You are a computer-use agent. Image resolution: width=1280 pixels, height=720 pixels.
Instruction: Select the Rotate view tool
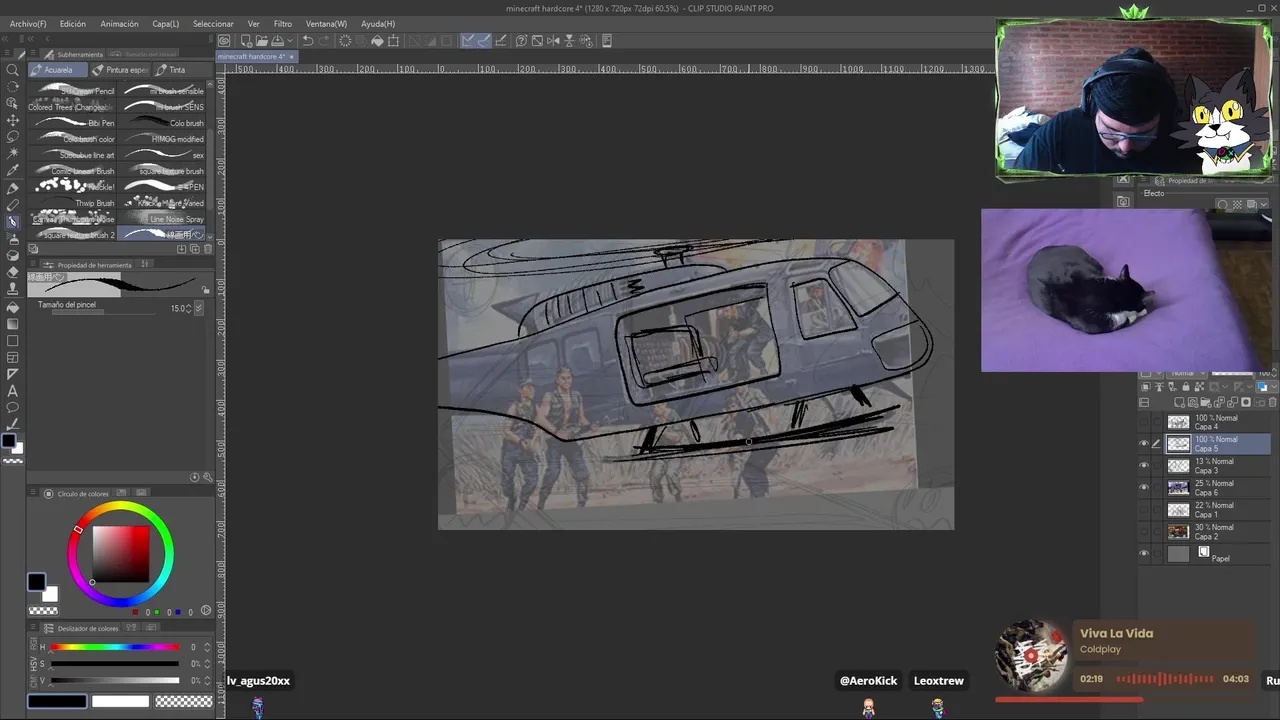tap(13, 87)
